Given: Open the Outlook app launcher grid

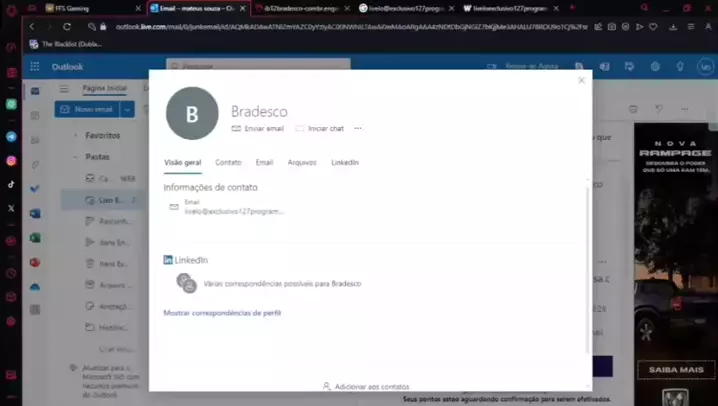Looking at the screenshot, I should [x=35, y=67].
